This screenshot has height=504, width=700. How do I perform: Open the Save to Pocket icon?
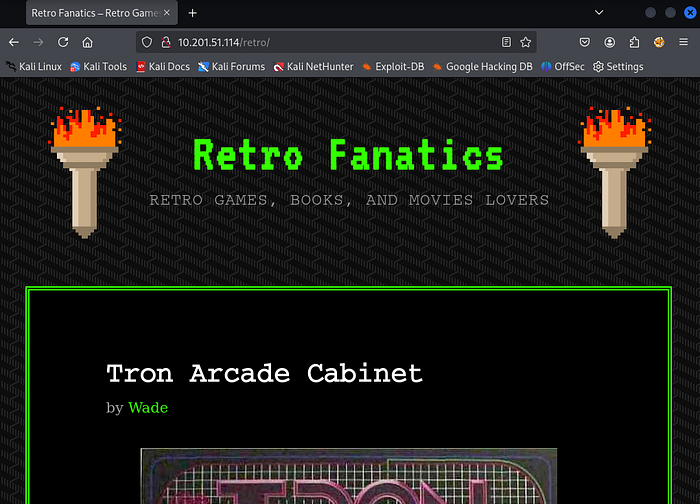tap(584, 42)
